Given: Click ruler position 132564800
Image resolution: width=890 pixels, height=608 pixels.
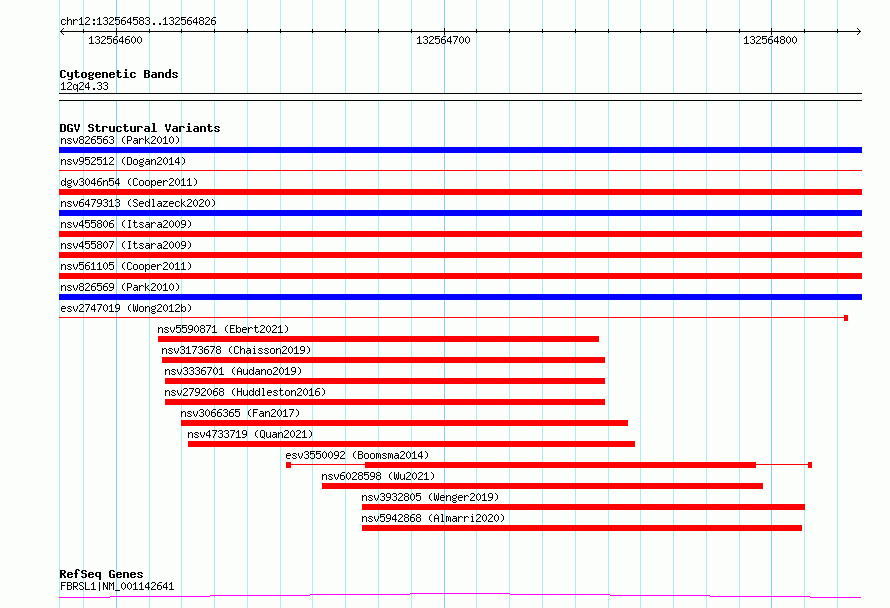Looking at the screenshot, I should click(x=770, y=40).
